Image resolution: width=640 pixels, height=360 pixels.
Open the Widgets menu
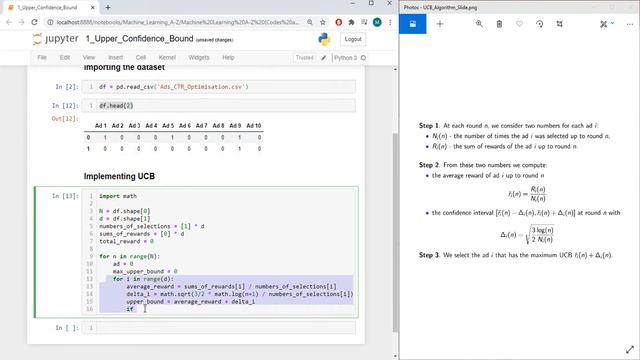point(199,58)
